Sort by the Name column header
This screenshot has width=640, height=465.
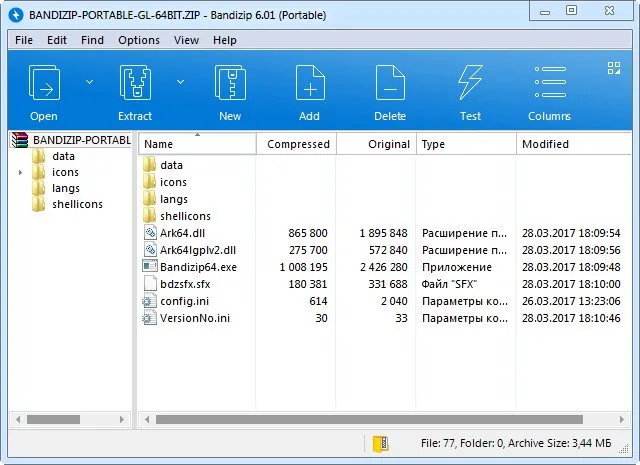197,144
